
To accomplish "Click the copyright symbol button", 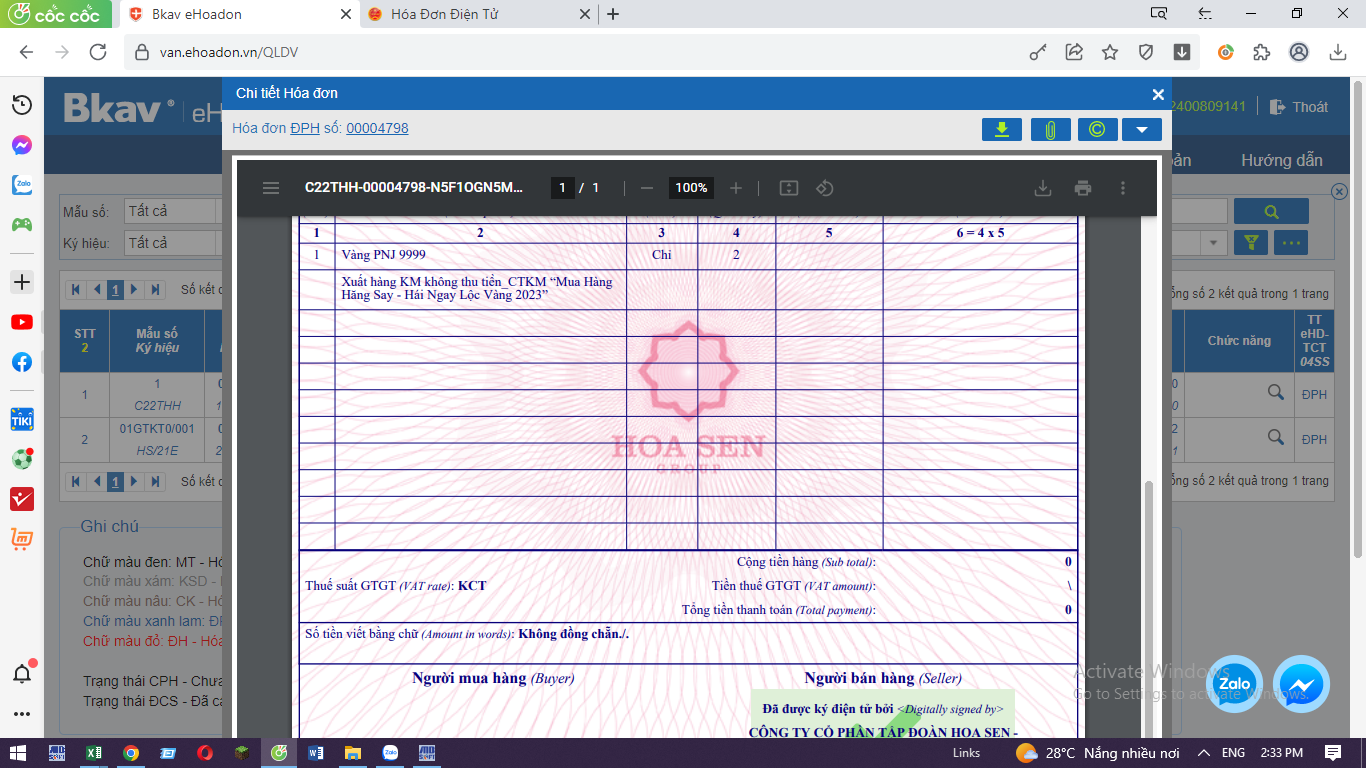I will [x=1097, y=129].
